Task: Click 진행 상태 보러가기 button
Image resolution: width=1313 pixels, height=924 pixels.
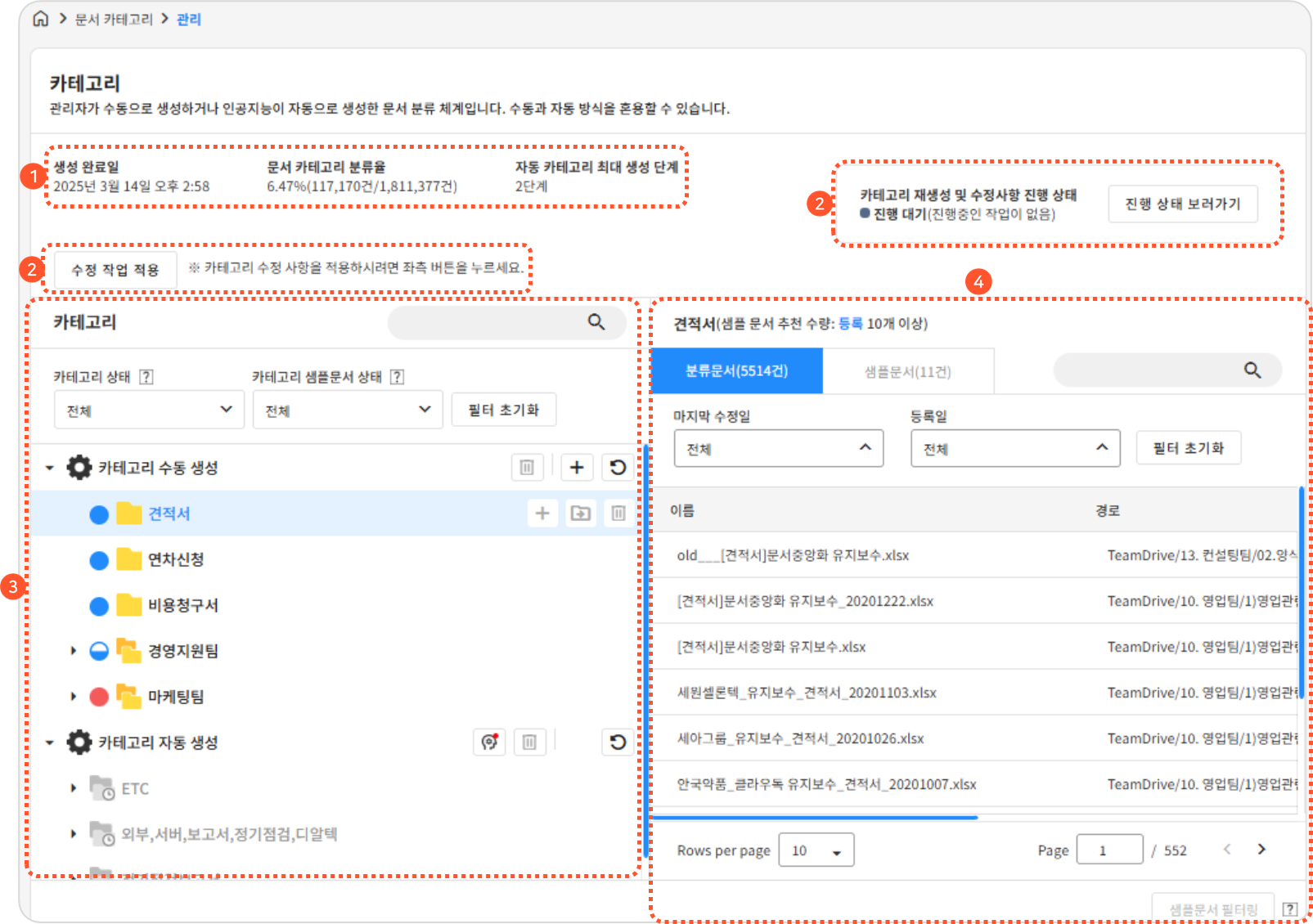Action: pos(1182,204)
